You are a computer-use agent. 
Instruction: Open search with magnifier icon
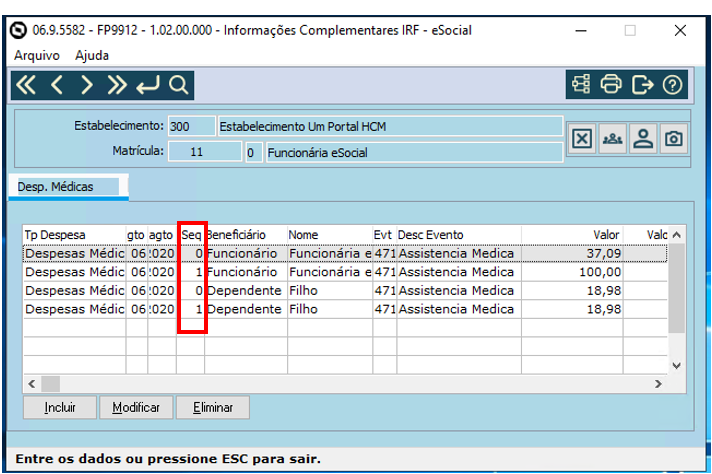[x=178, y=85]
